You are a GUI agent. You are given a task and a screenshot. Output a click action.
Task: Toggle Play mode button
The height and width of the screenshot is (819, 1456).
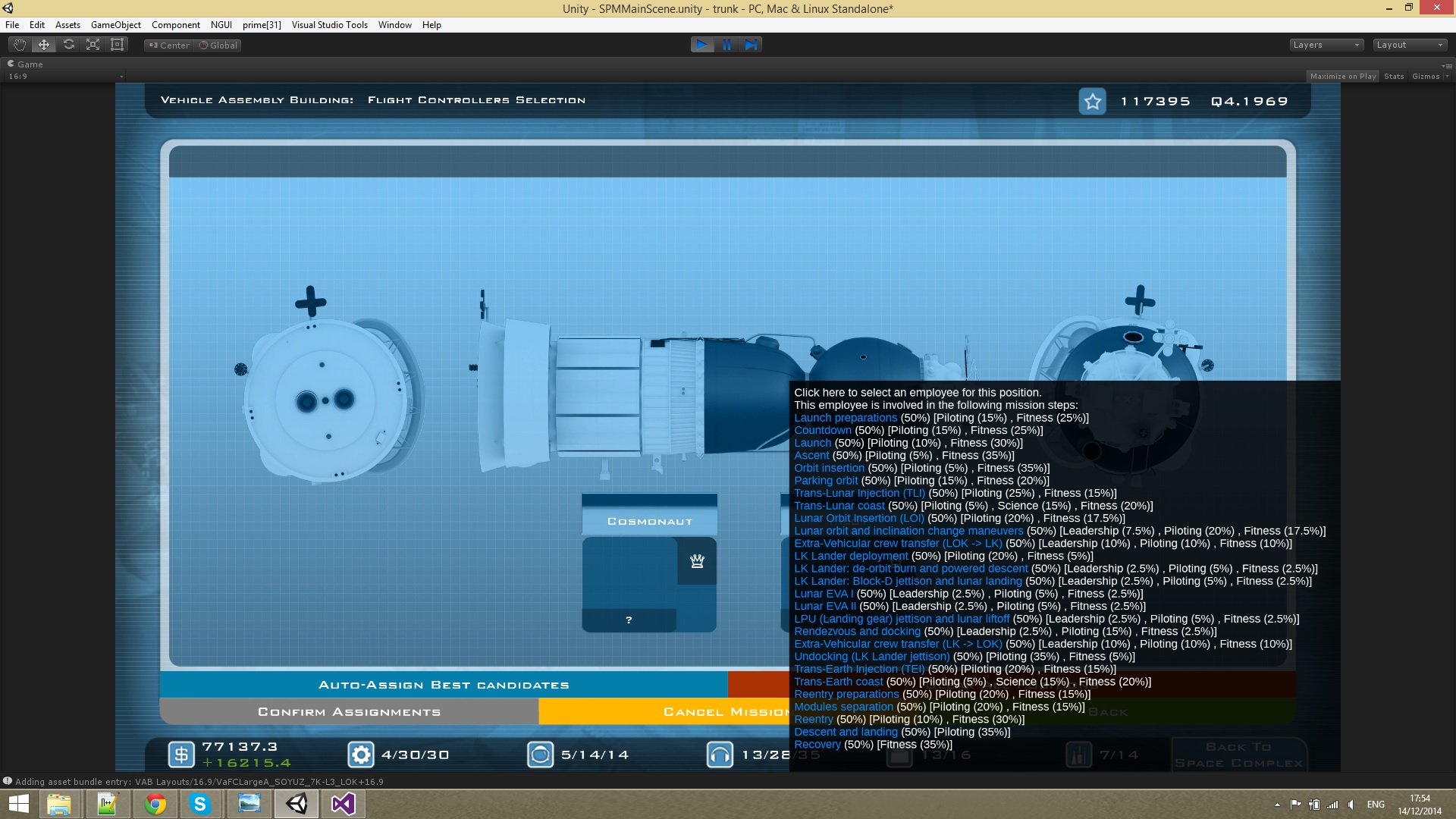pos(701,45)
